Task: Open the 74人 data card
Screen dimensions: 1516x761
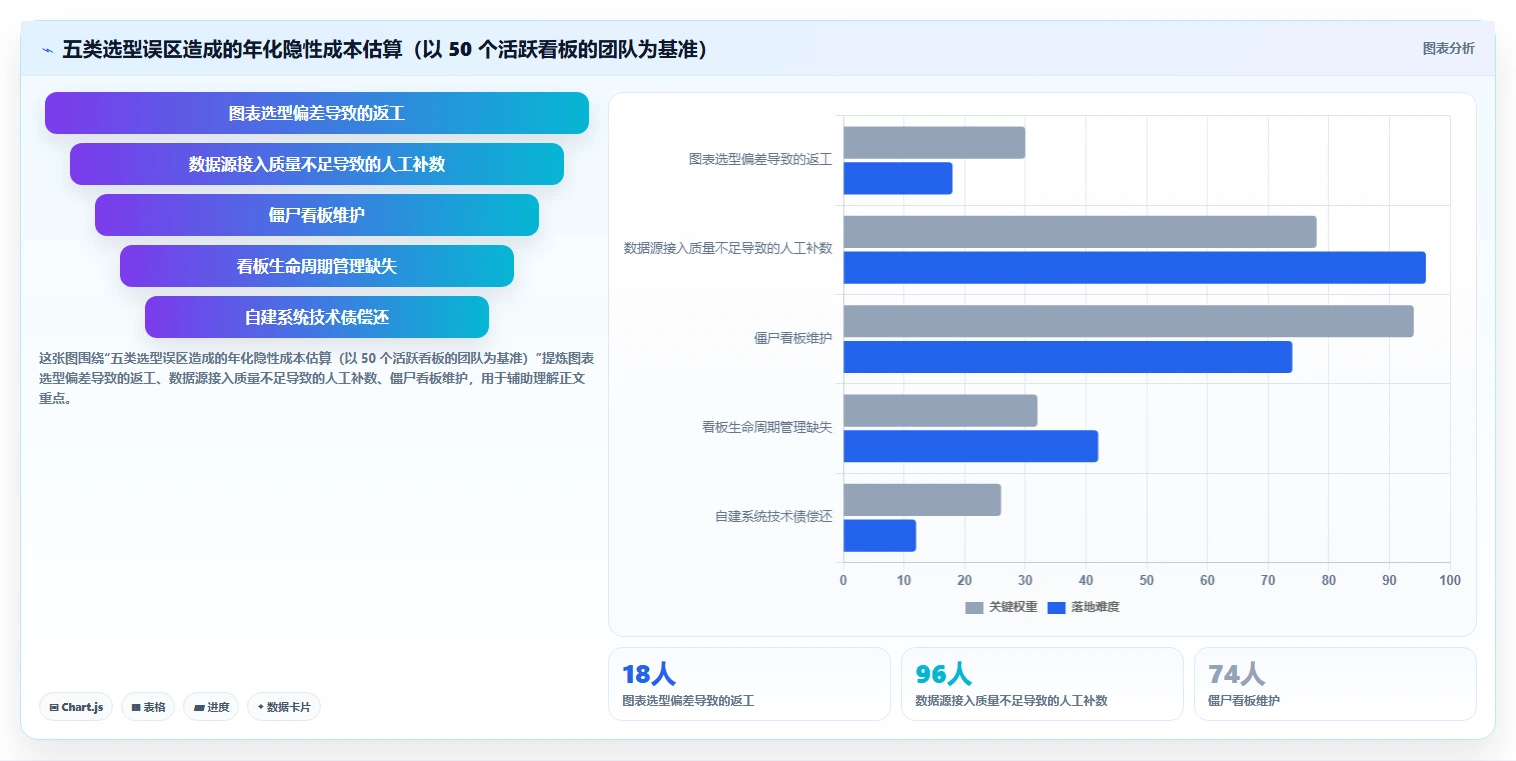Action: tap(1335, 684)
